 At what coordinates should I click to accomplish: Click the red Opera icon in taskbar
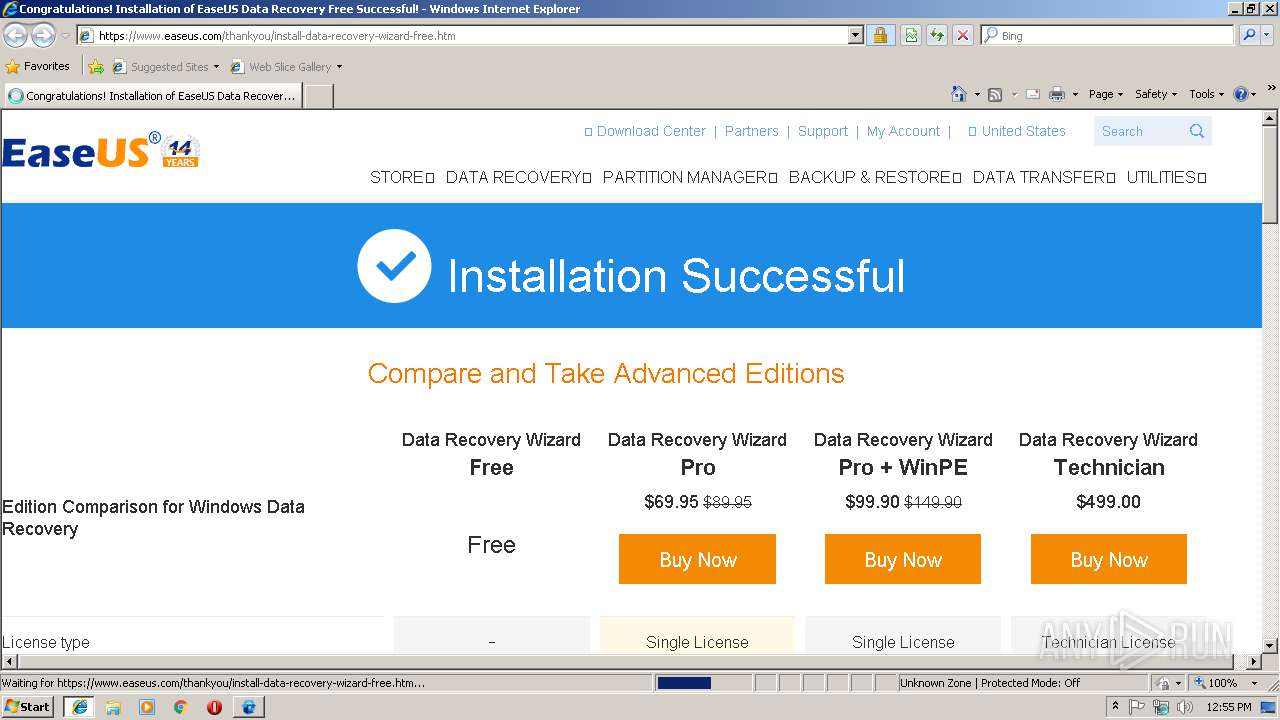pyautogui.click(x=214, y=706)
